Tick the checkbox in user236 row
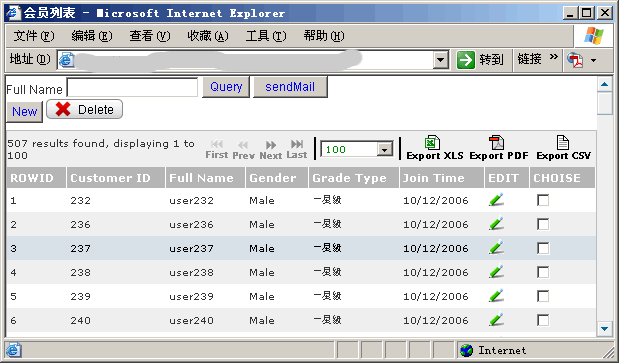The width and height of the screenshot is (619, 363). 543,224
